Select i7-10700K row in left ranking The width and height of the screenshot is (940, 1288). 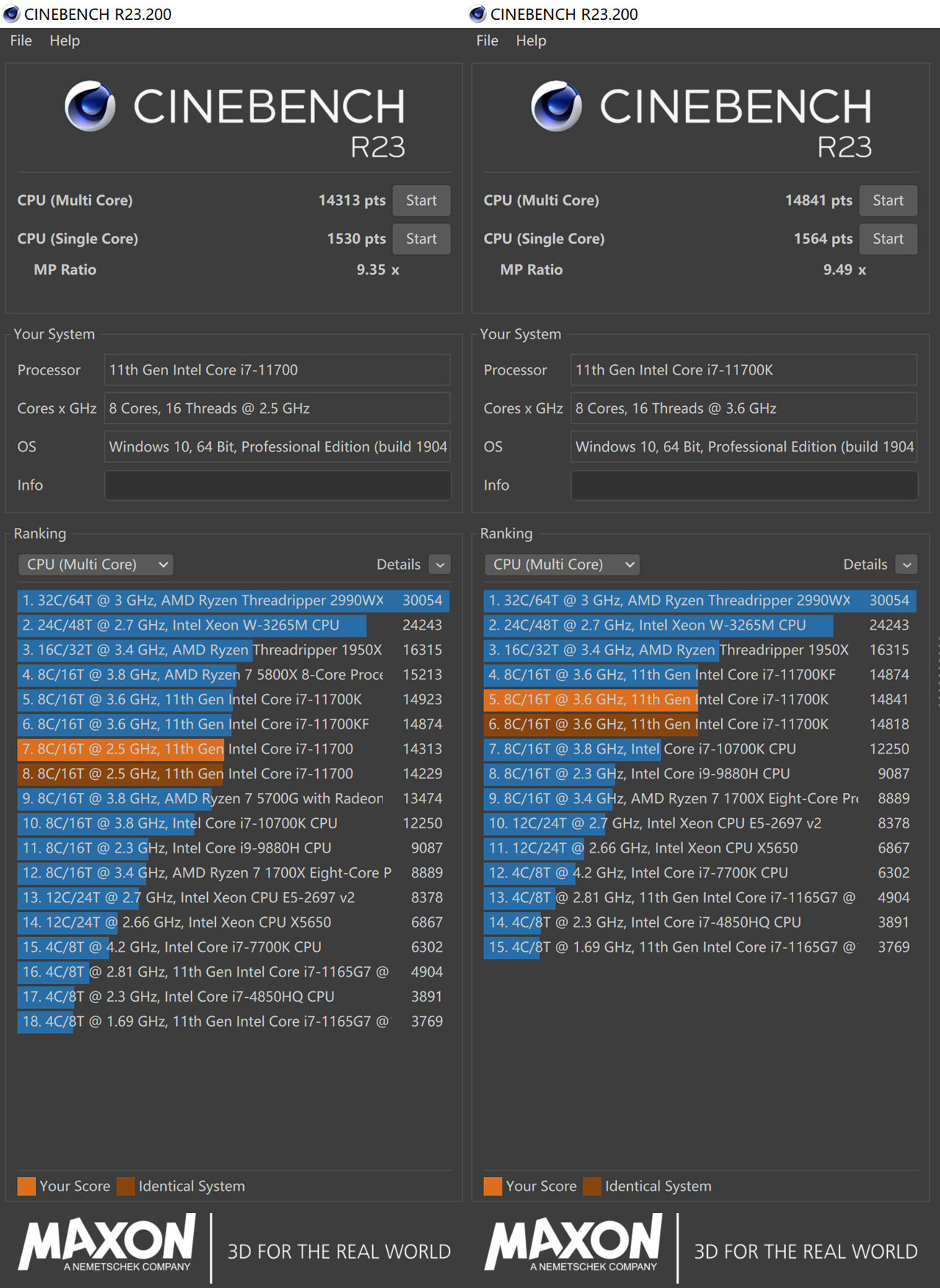tap(234, 823)
